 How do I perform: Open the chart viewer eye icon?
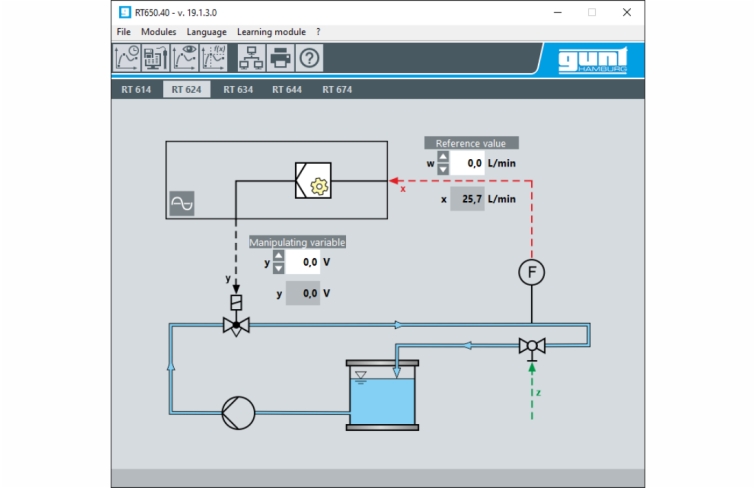(x=184, y=58)
